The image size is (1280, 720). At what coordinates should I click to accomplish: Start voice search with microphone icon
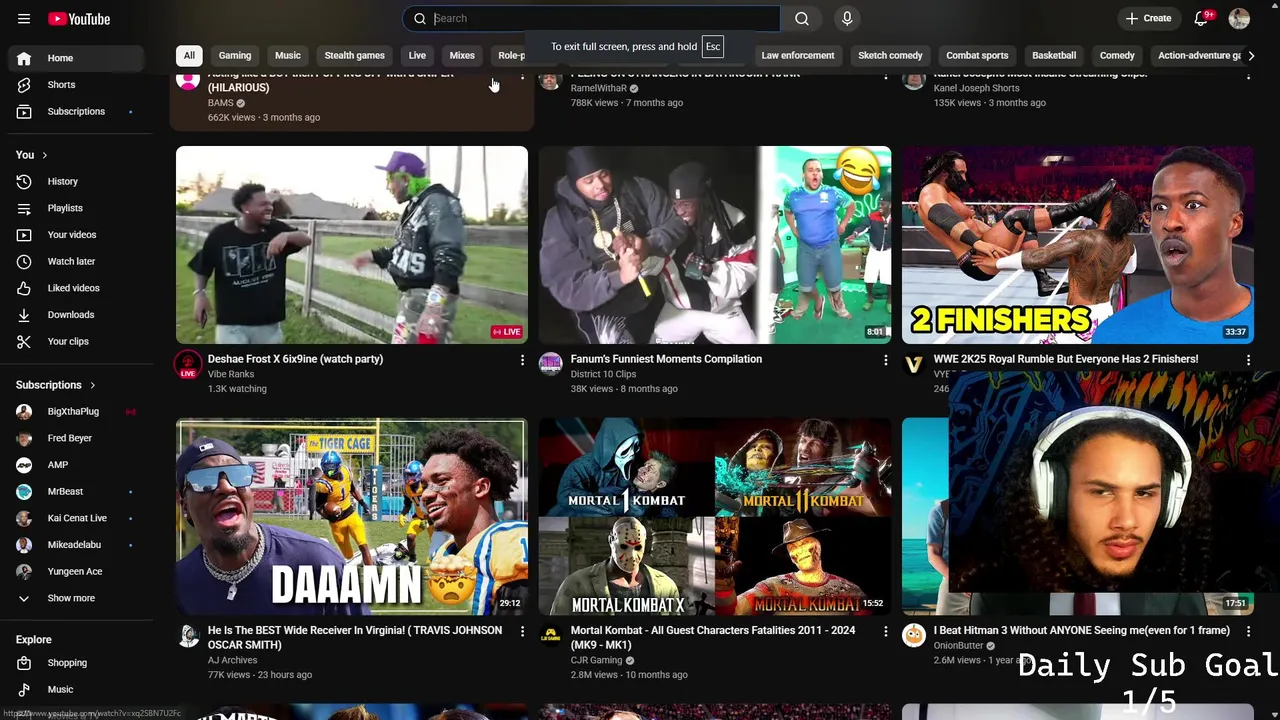[847, 18]
